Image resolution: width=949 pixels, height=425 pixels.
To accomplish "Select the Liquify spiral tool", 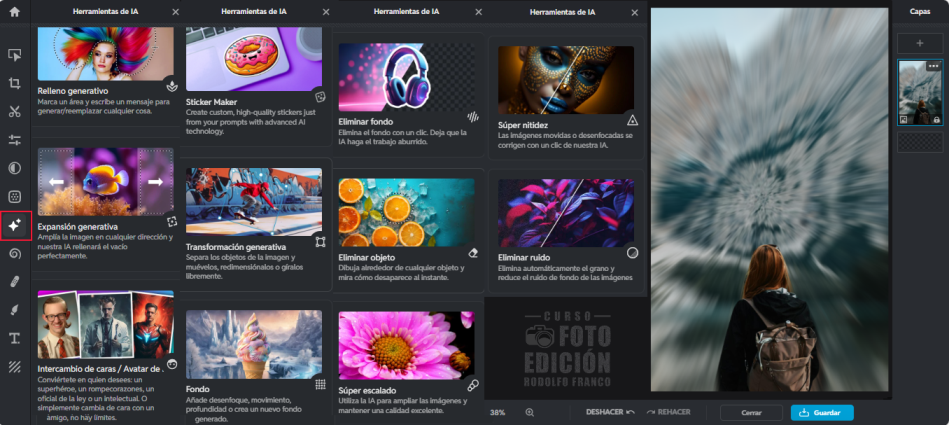I will coord(15,254).
